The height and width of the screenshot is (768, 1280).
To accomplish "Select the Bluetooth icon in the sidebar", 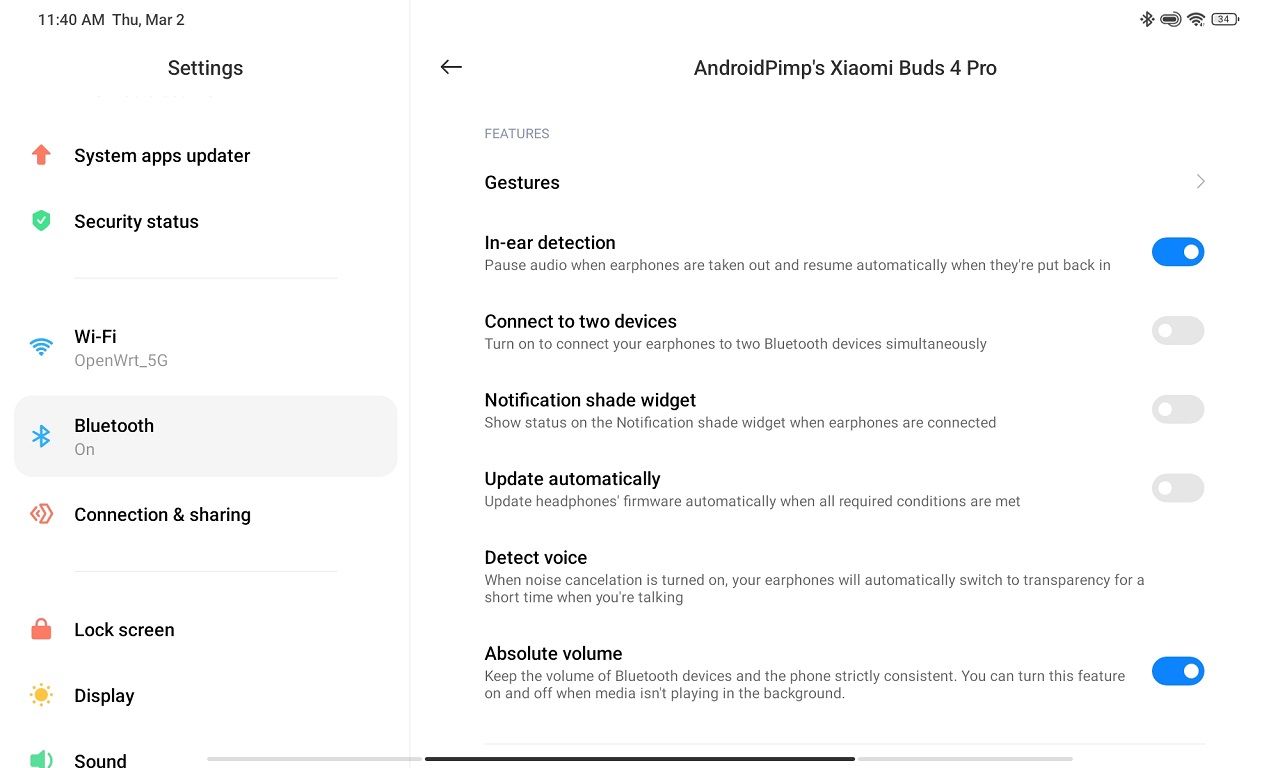I will click(41, 436).
